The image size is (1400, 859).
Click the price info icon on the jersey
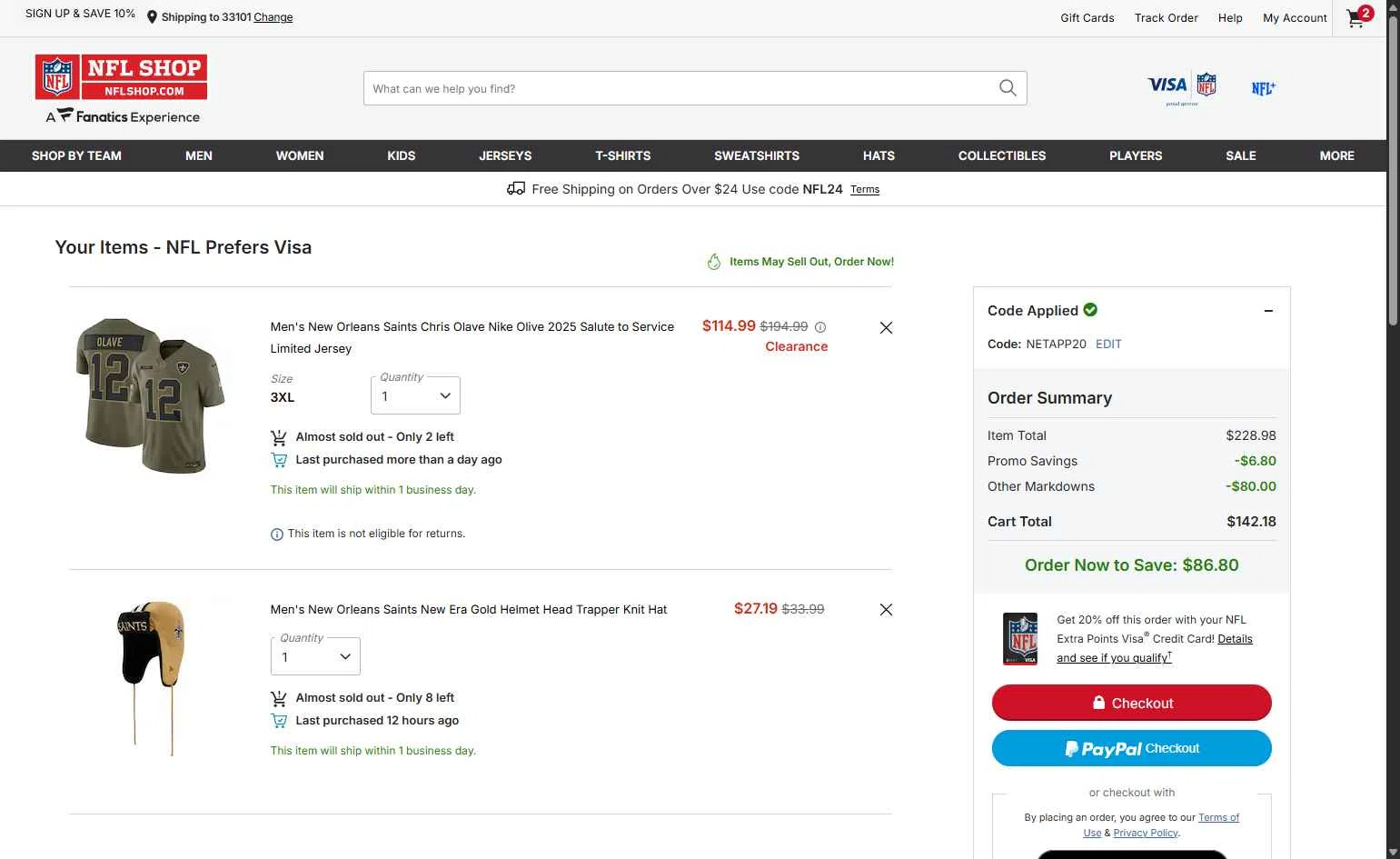820,327
